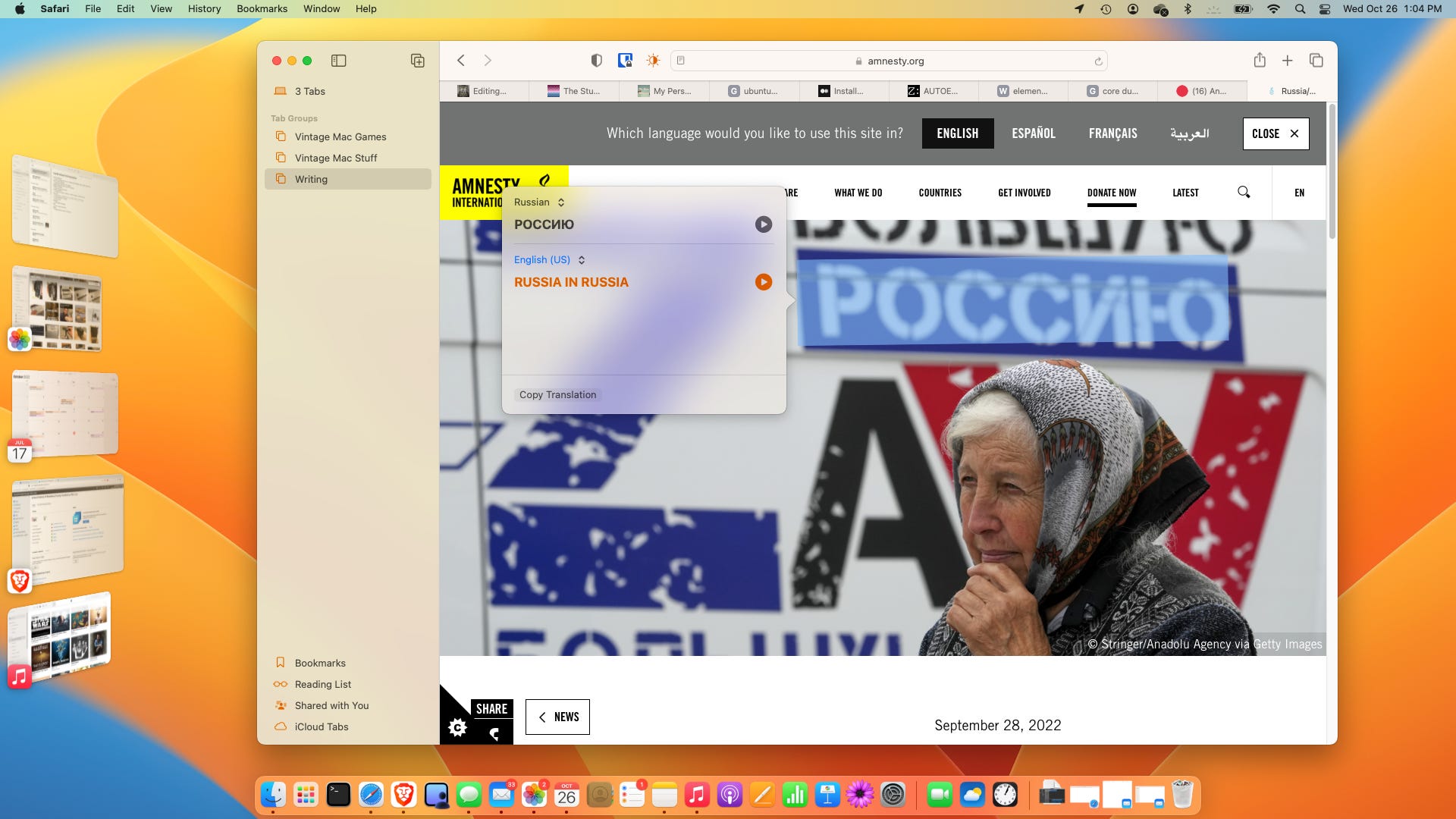Switch to the ubuntu... tab

point(755,91)
